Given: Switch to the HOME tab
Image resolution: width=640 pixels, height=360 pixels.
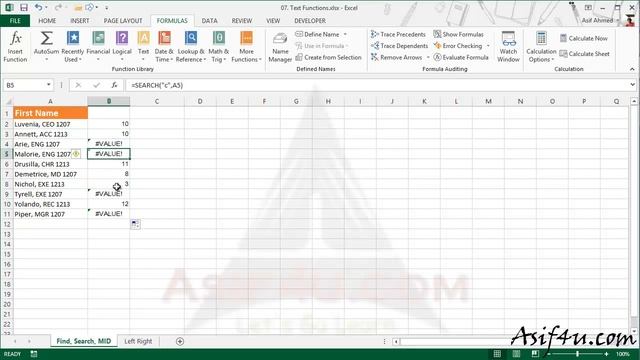Looking at the screenshot, I should click(47, 21).
